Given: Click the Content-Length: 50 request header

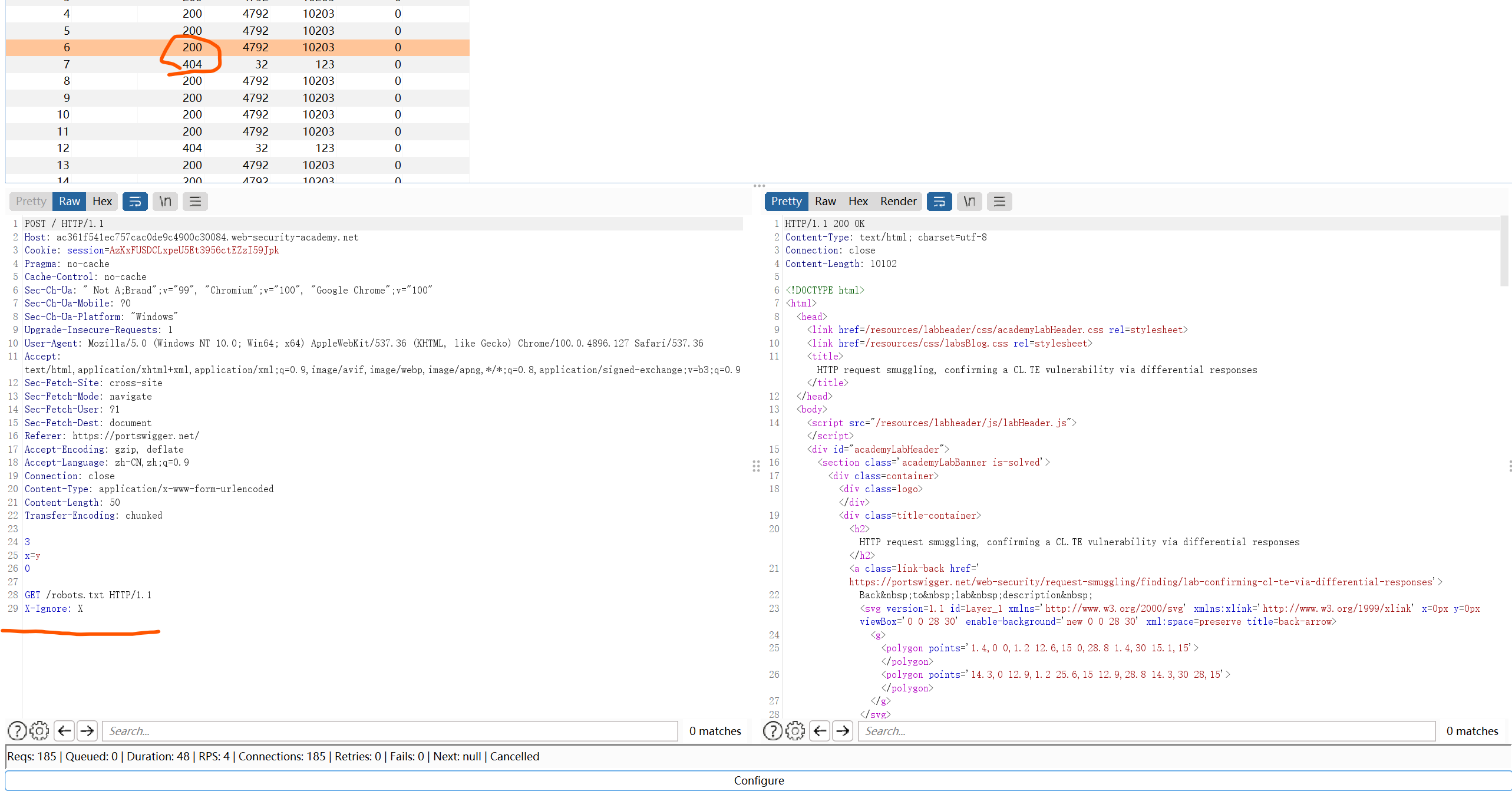Looking at the screenshot, I should (72, 502).
